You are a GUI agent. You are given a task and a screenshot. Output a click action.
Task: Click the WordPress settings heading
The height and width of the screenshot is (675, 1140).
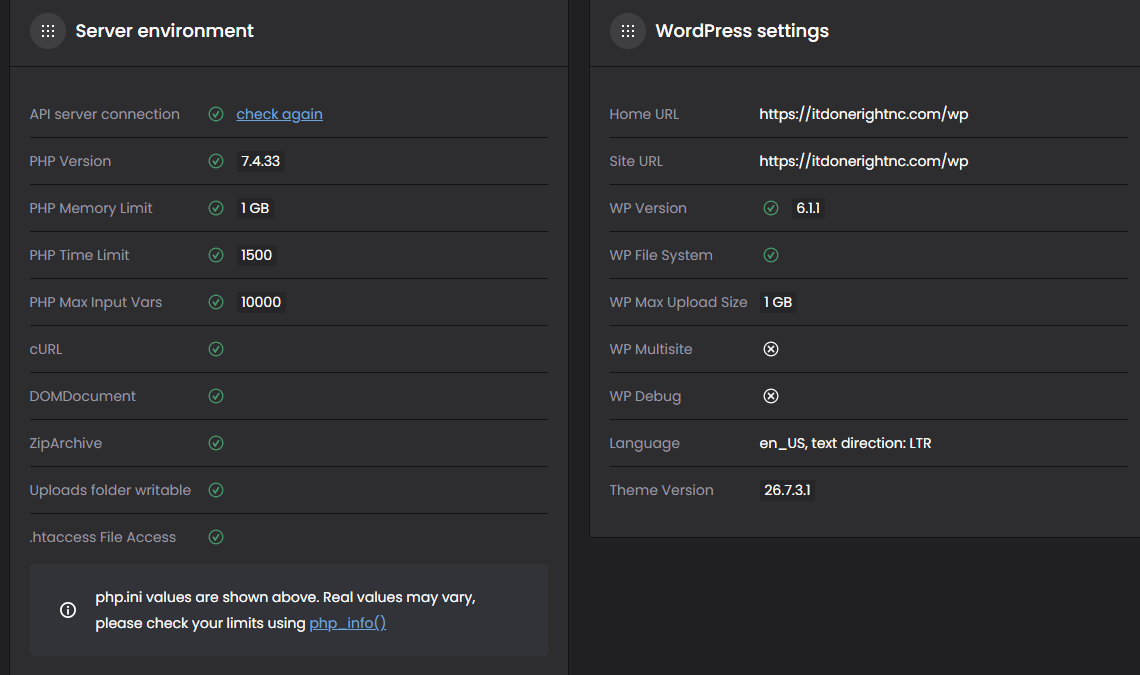(742, 31)
